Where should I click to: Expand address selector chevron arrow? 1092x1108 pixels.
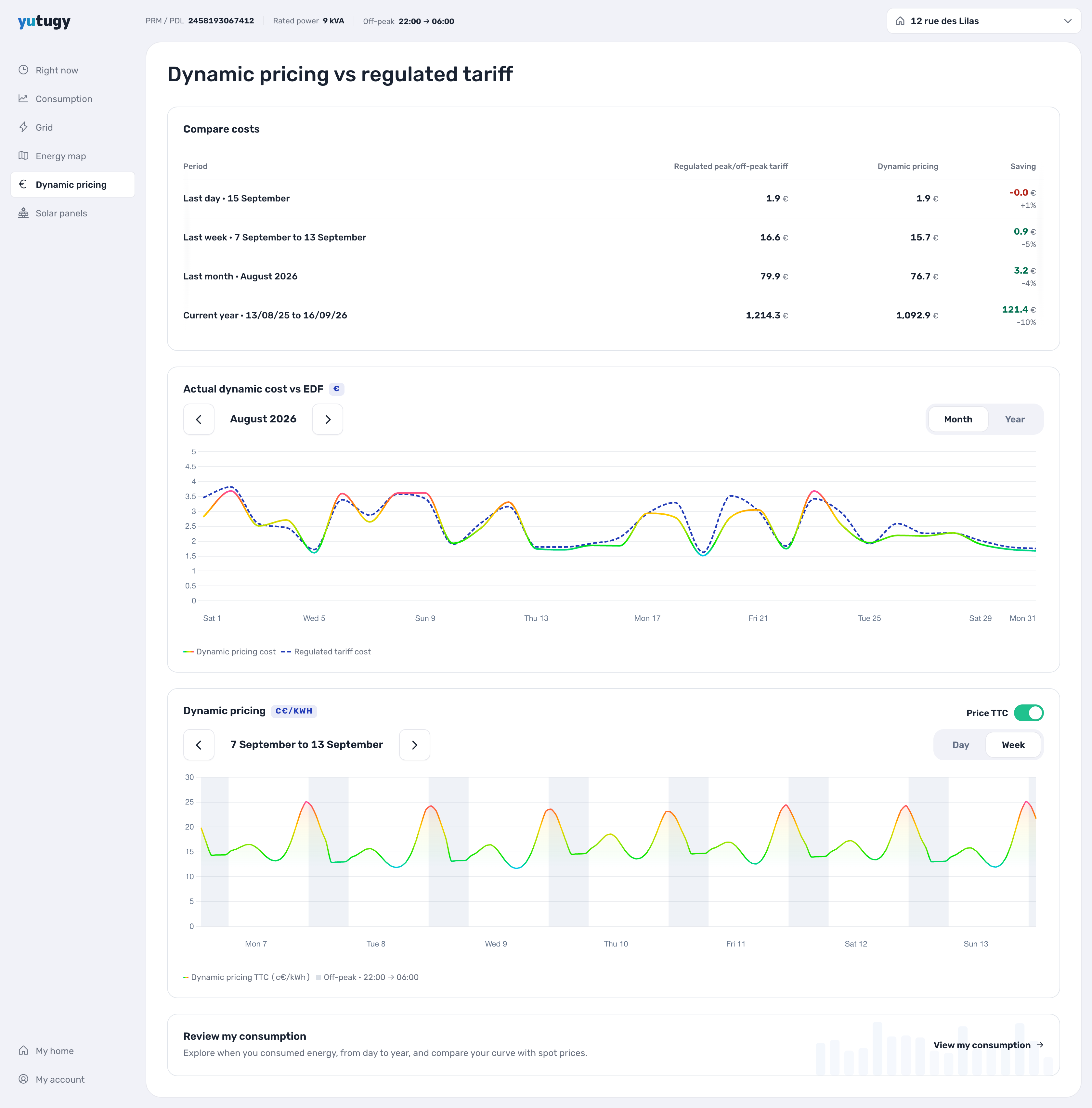[x=1068, y=21]
